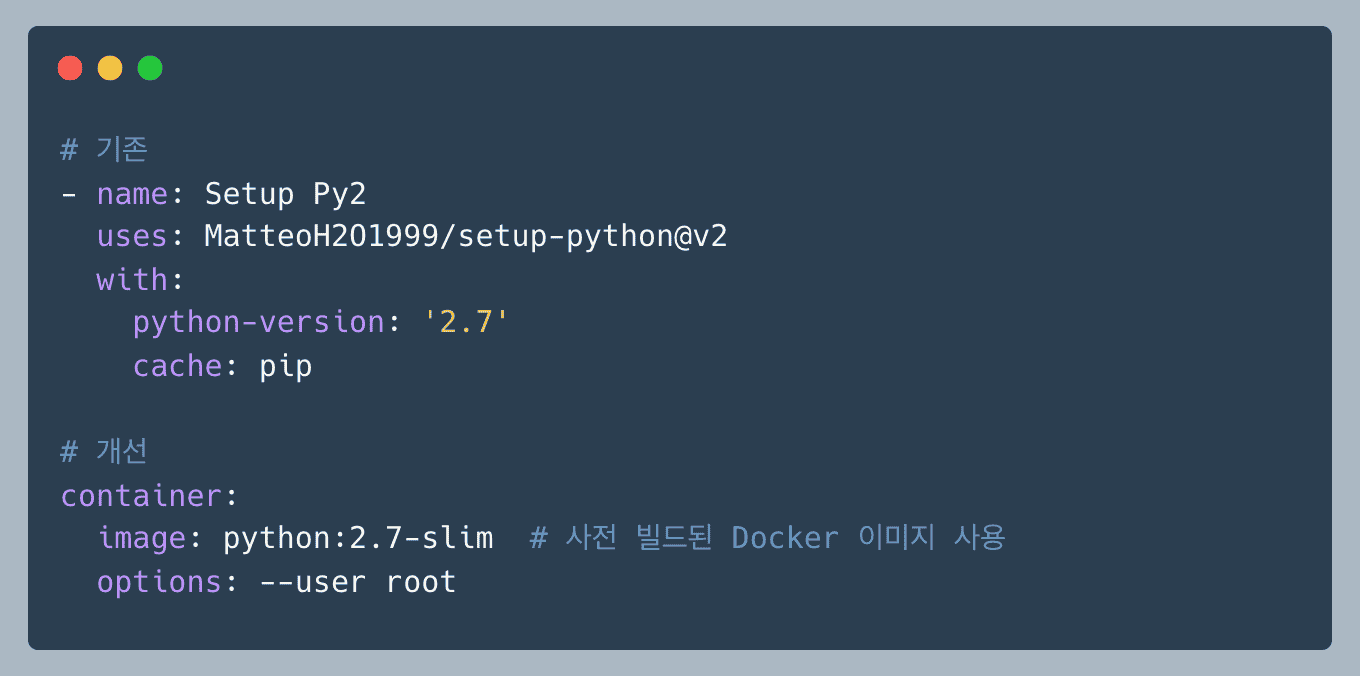The width and height of the screenshot is (1360, 676).
Task: Click the '2.7' version string value
Action: (466, 322)
